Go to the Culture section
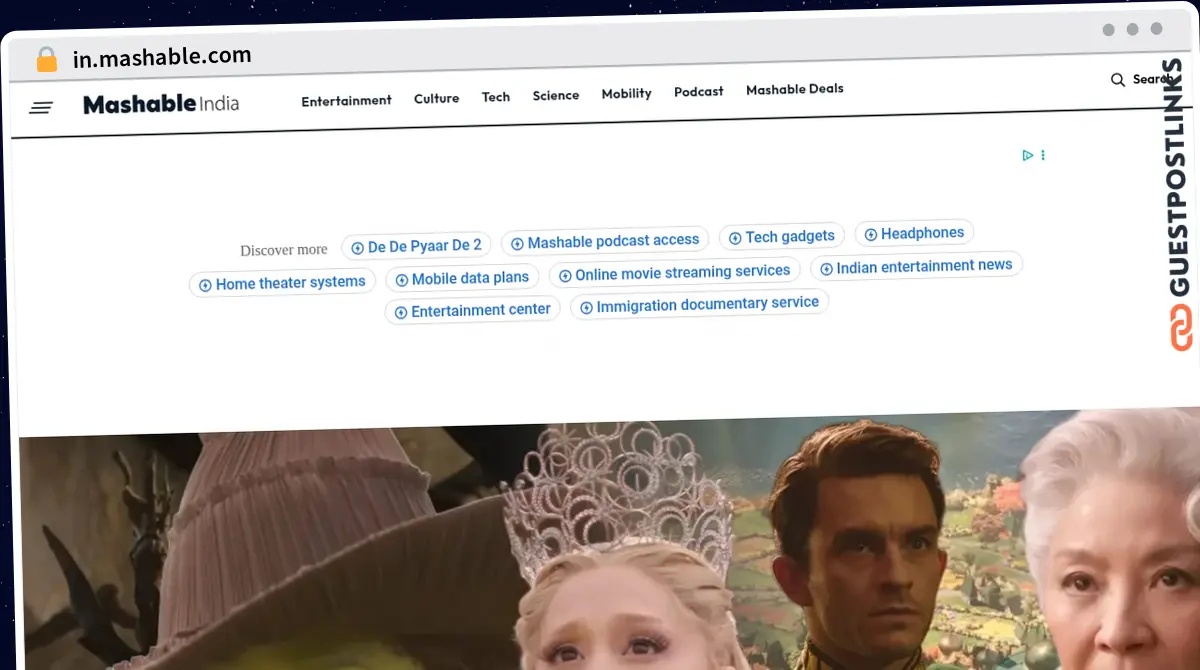This screenshot has width=1200, height=670. (436, 98)
